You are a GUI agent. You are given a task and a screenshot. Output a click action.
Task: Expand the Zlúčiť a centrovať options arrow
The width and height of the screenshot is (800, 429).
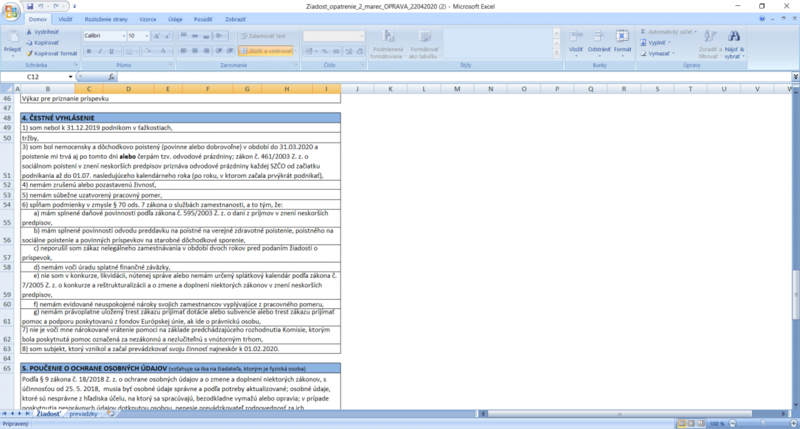click(294, 51)
